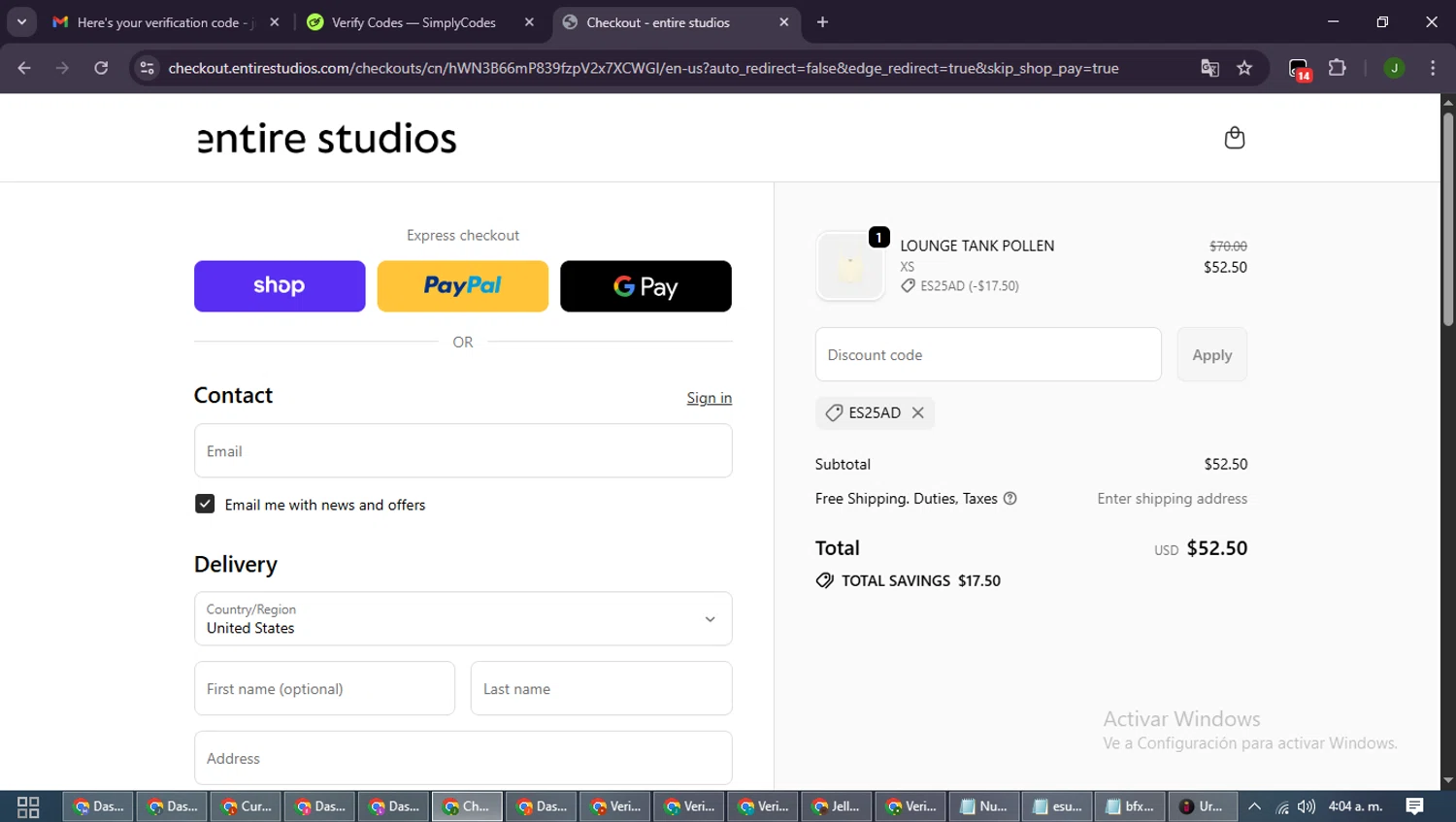Click the page vertical scrollbar thumb
The width and height of the screenshot is (1456, 822).
1447,219
